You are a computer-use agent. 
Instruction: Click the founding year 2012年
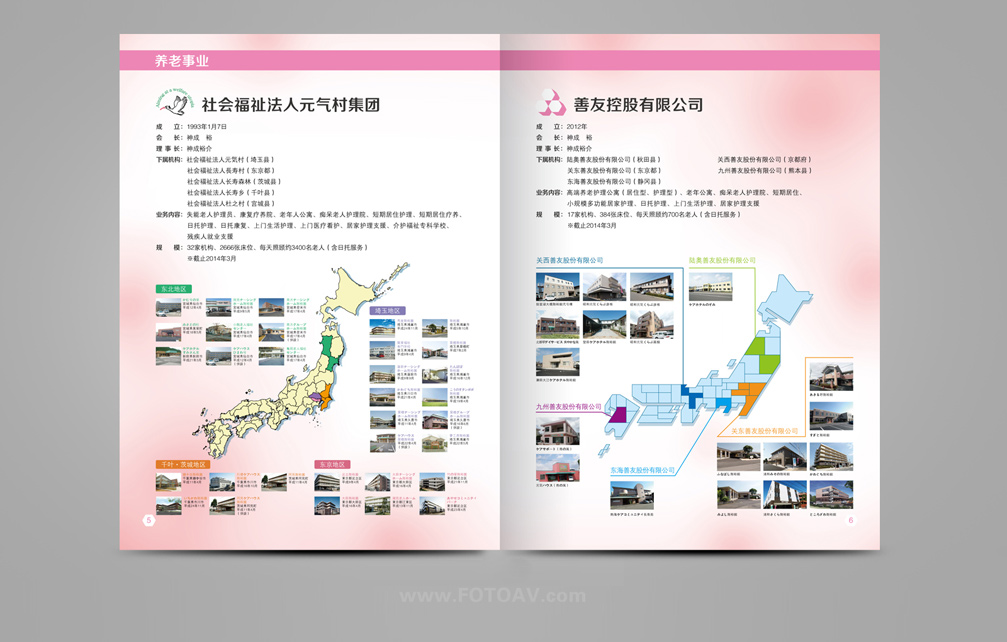point(577,126)
